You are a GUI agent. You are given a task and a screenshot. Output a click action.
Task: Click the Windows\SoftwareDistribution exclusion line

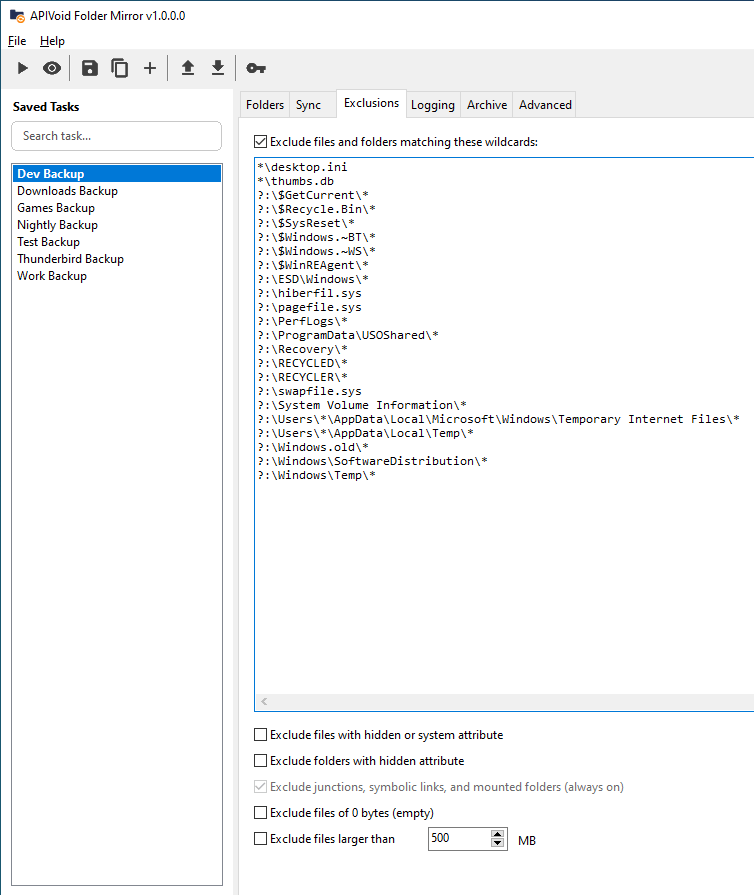[x=372, y=461]
